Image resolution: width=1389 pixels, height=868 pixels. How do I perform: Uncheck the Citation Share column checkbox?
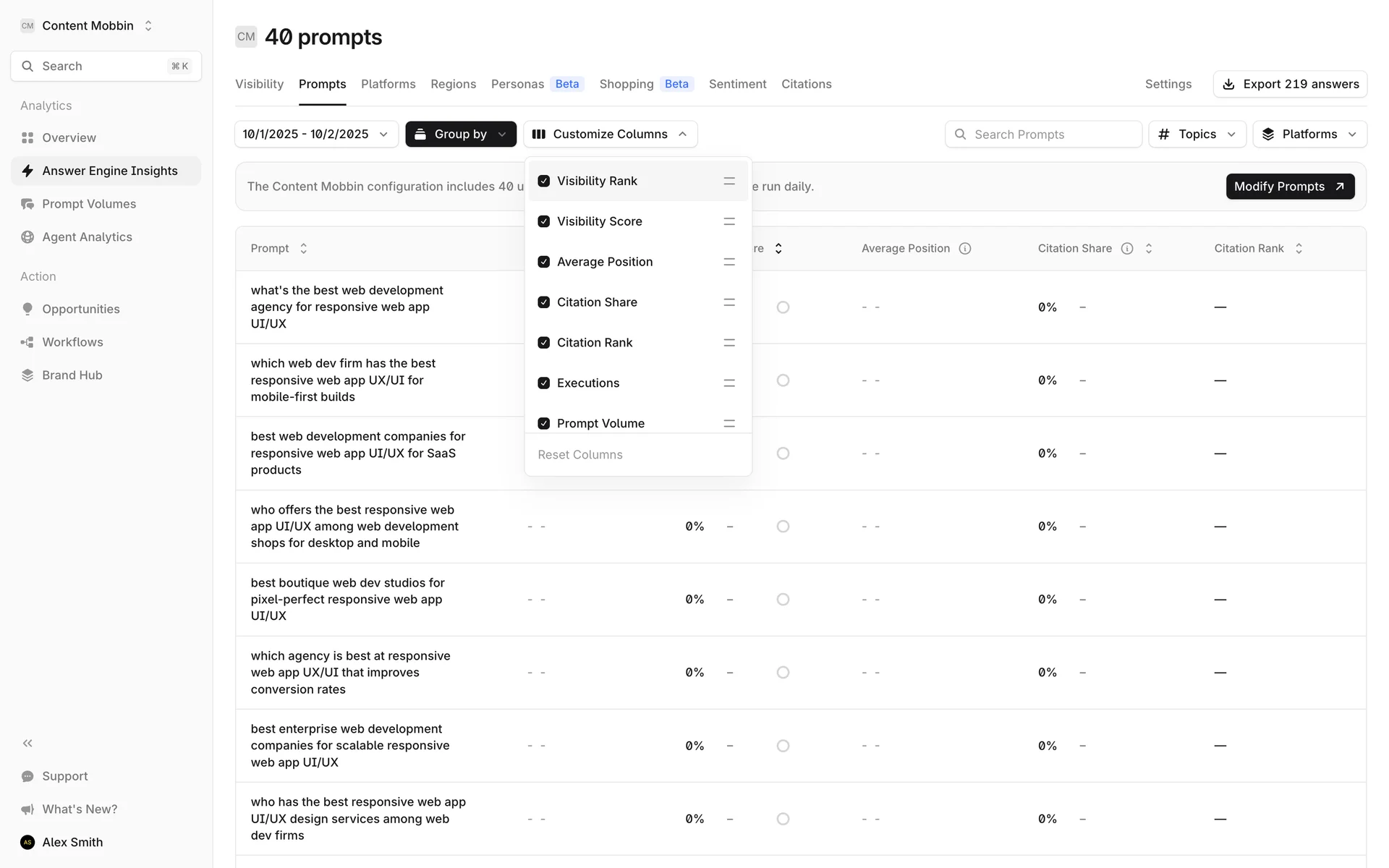pyautogui.click(x=544, y=302)
